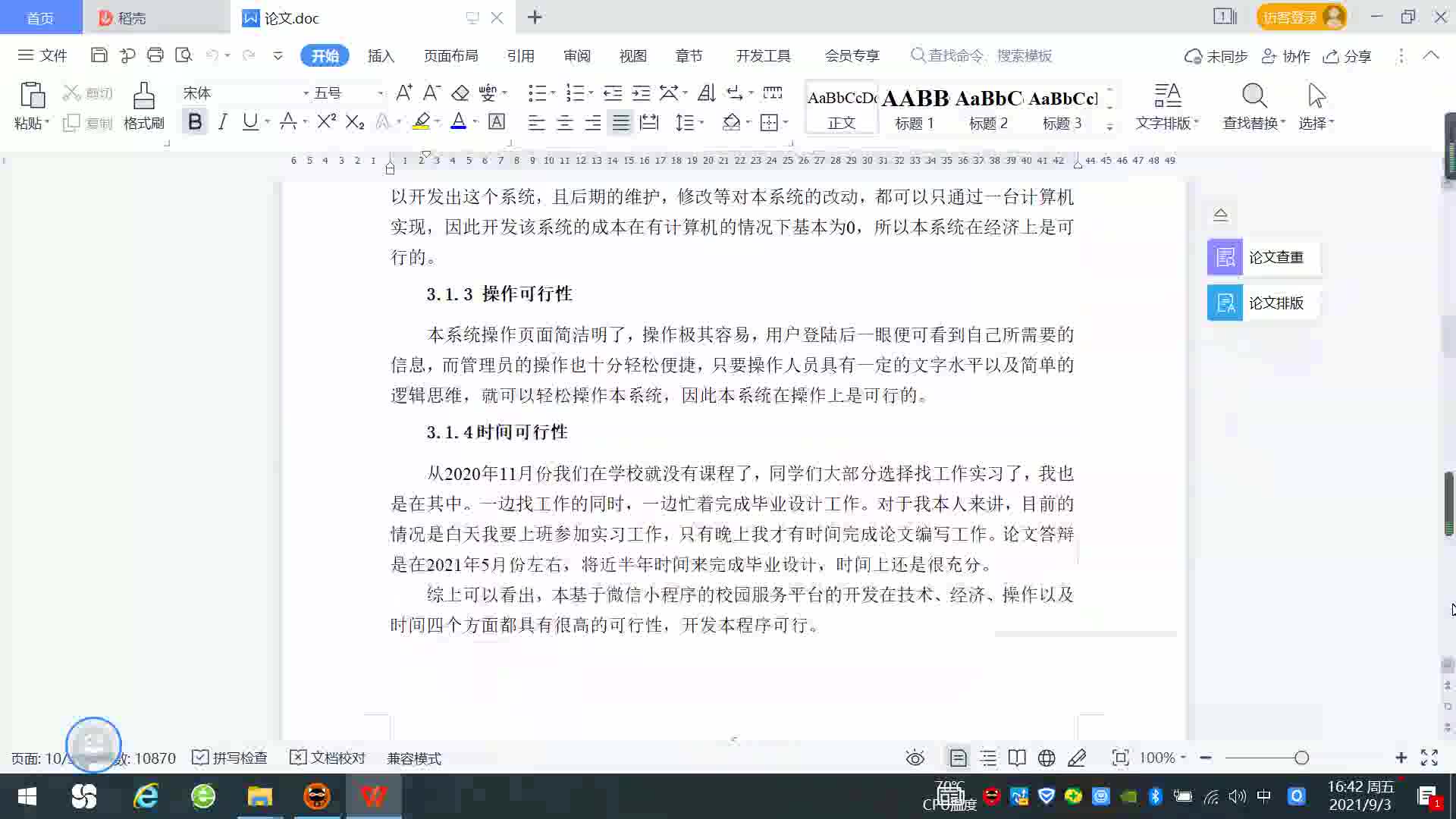Viewport: 1456px width, 819px height.
Task: Toggle bold formatting on
Action: tap(195, 122)
